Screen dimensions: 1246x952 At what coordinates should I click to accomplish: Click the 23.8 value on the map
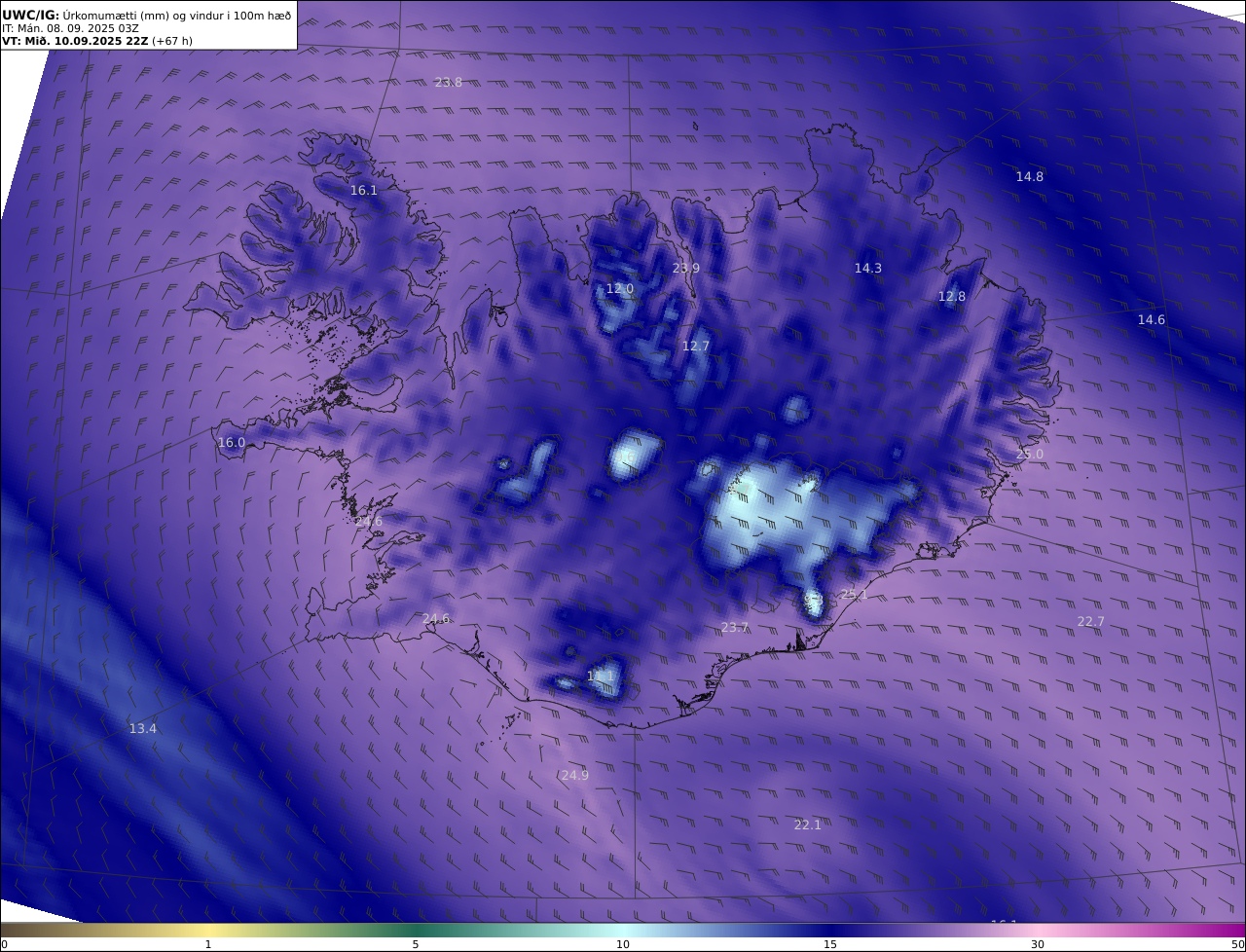pos(448,83)
